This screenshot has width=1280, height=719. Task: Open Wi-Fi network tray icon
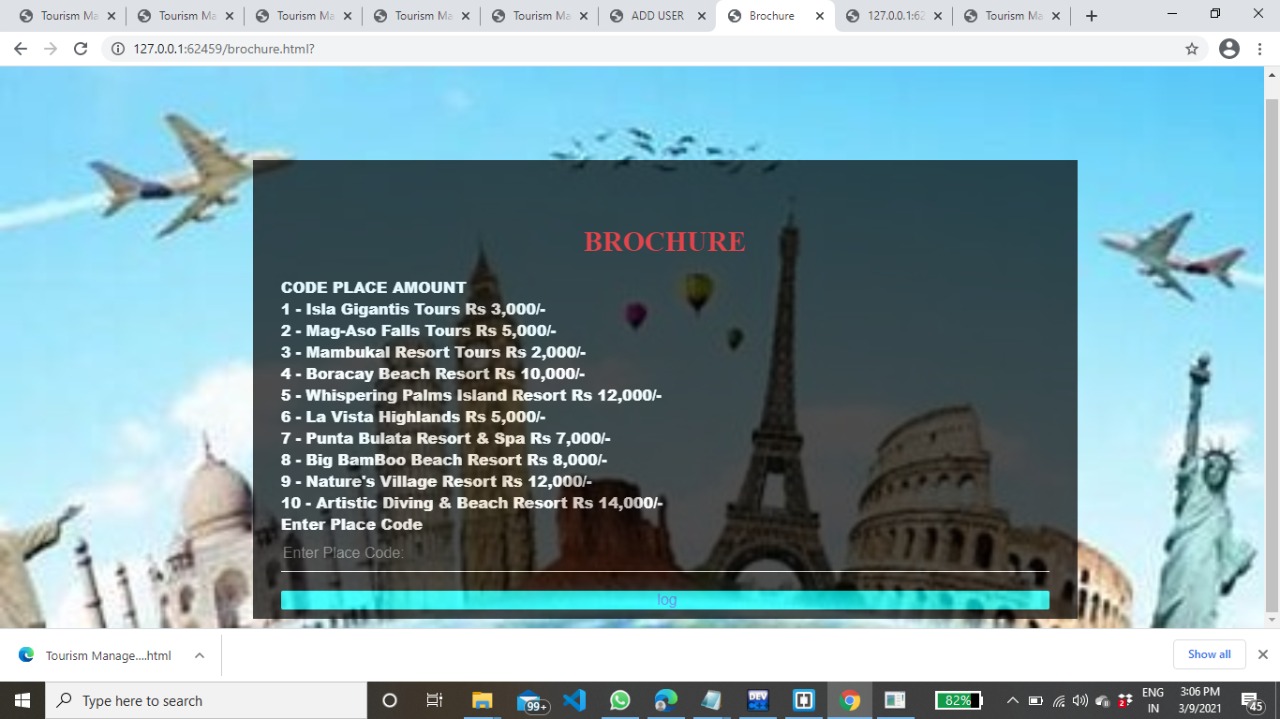point(1059,700)
